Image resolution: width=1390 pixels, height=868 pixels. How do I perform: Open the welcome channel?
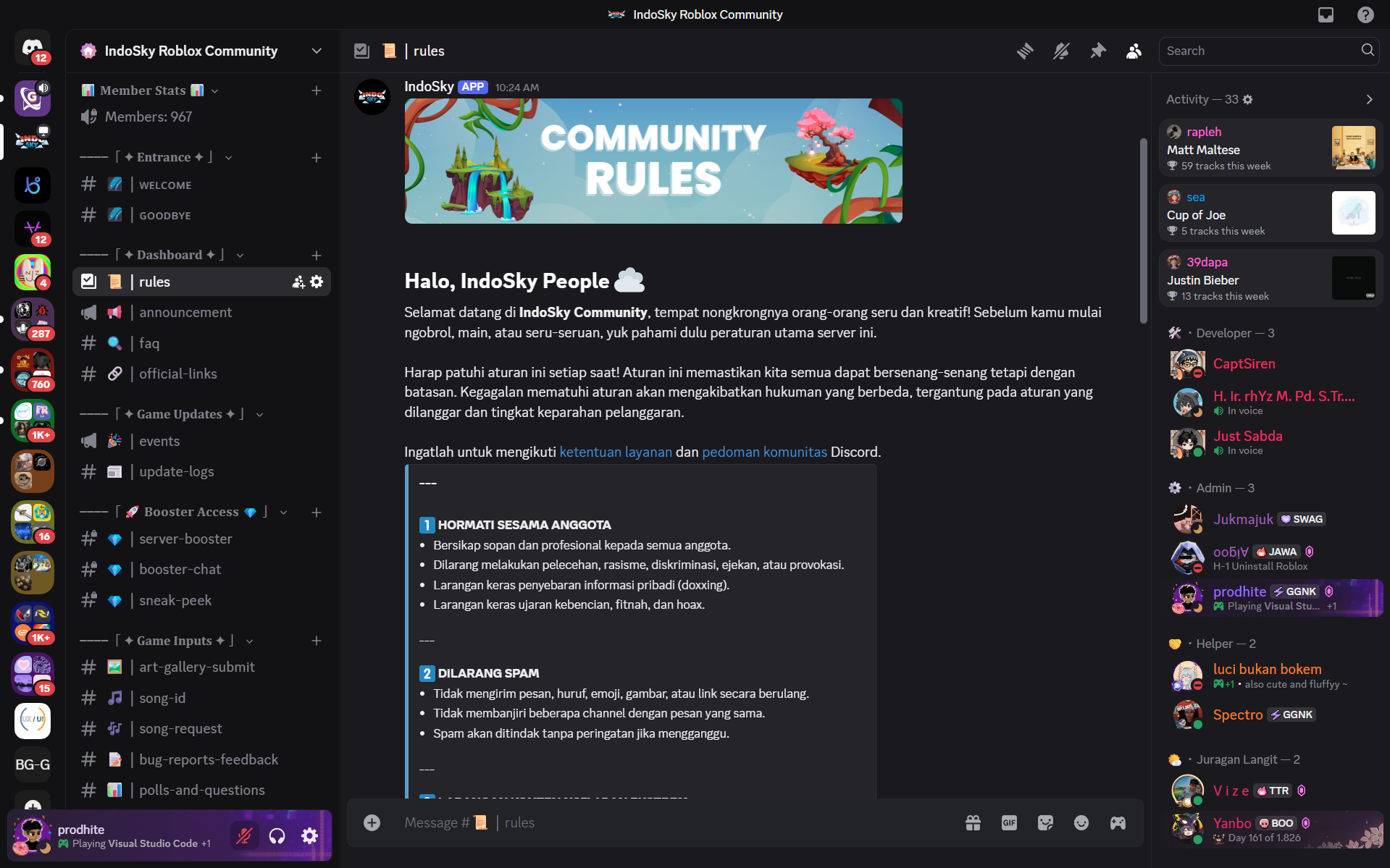point(201,185)
